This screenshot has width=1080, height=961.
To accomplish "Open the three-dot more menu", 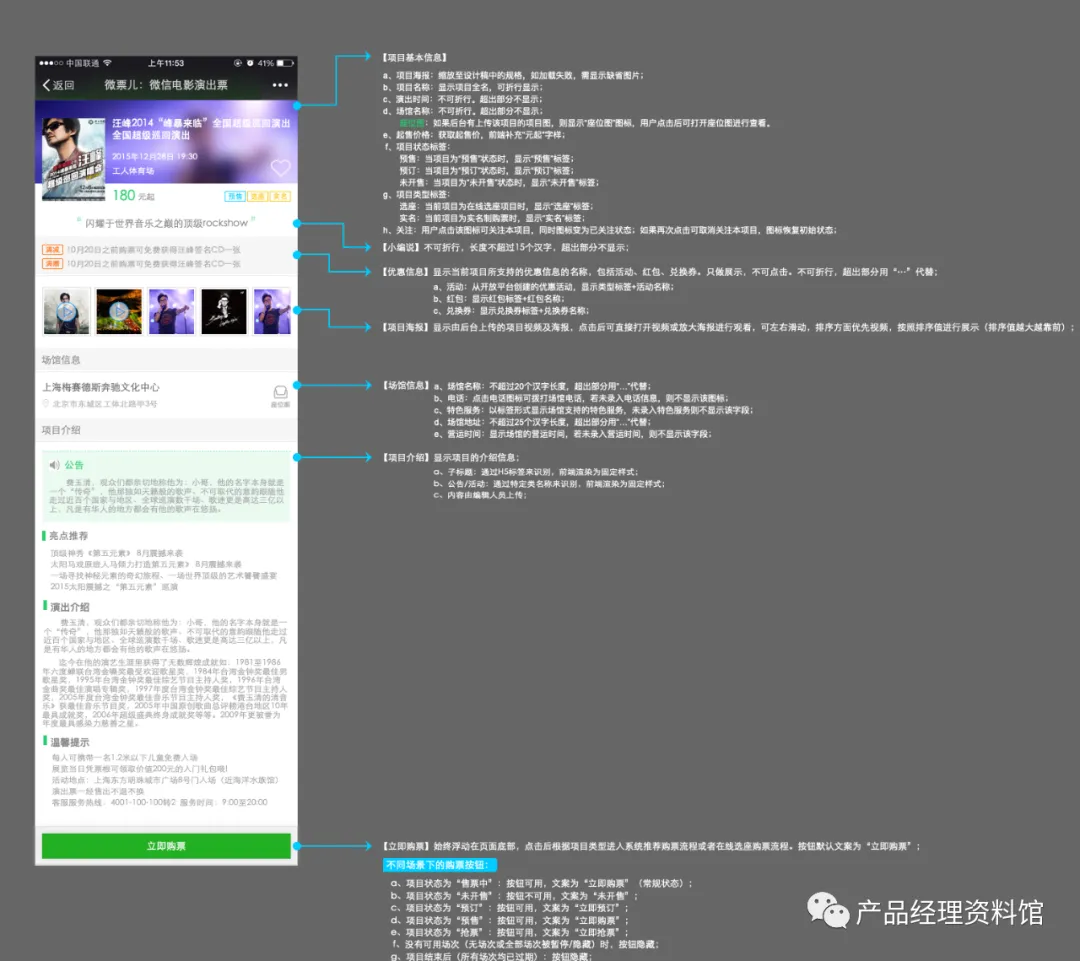I will click(x=280, y=85).
